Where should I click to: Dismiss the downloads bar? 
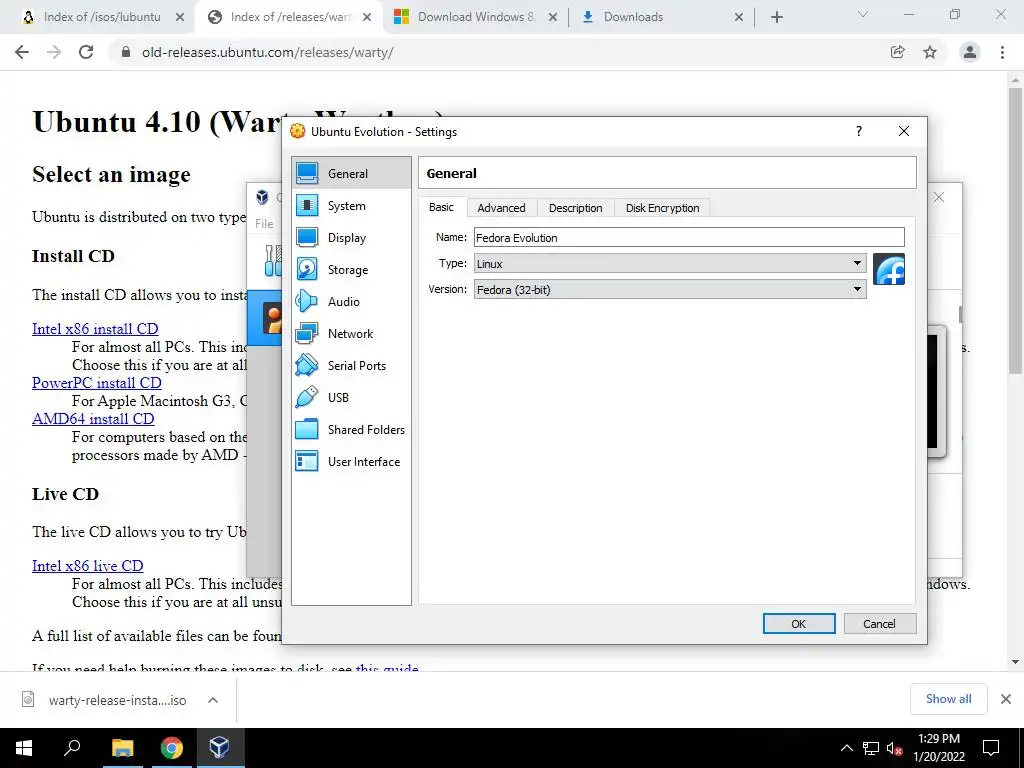pyautogui.click(x=1006, y=699)
